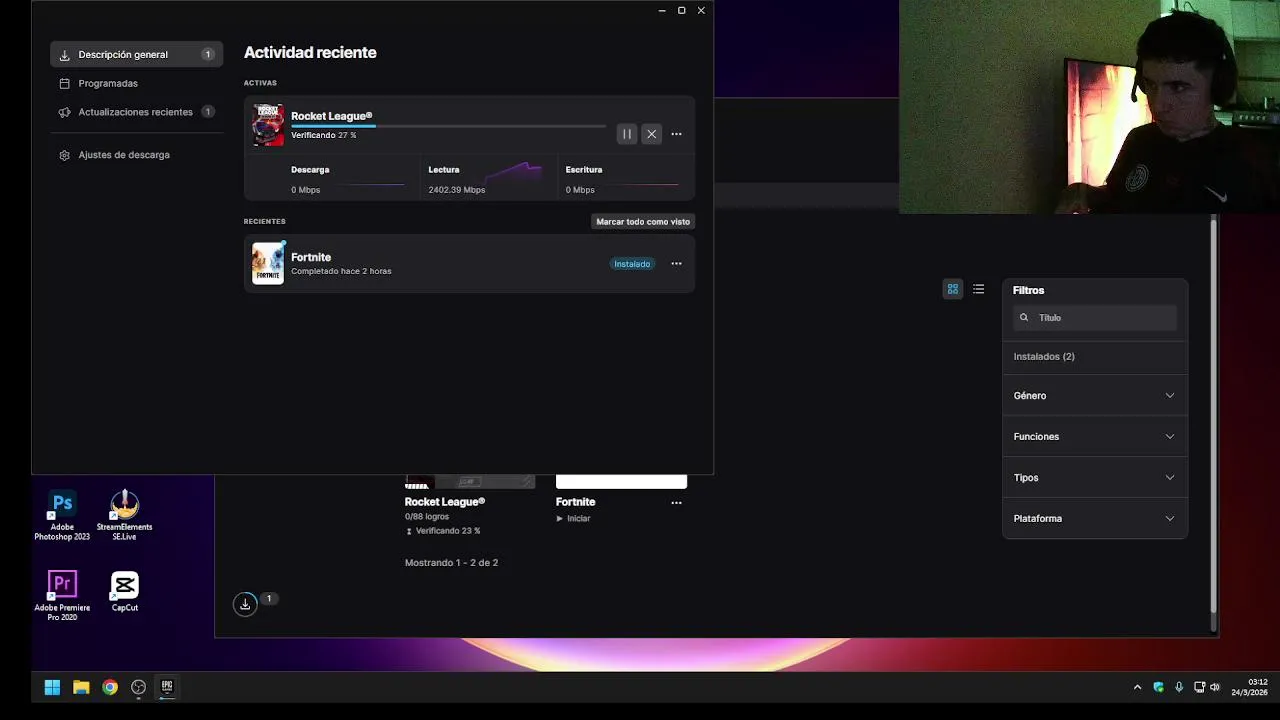Cancel the Rocket League download

(652, 134)
